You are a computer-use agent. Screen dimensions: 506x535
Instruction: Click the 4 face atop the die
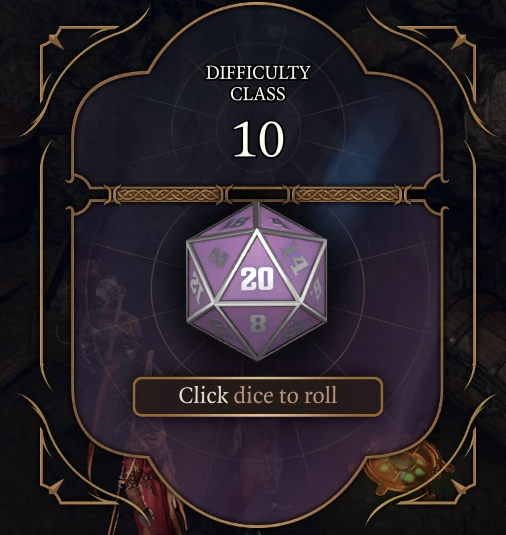[280, 223]
